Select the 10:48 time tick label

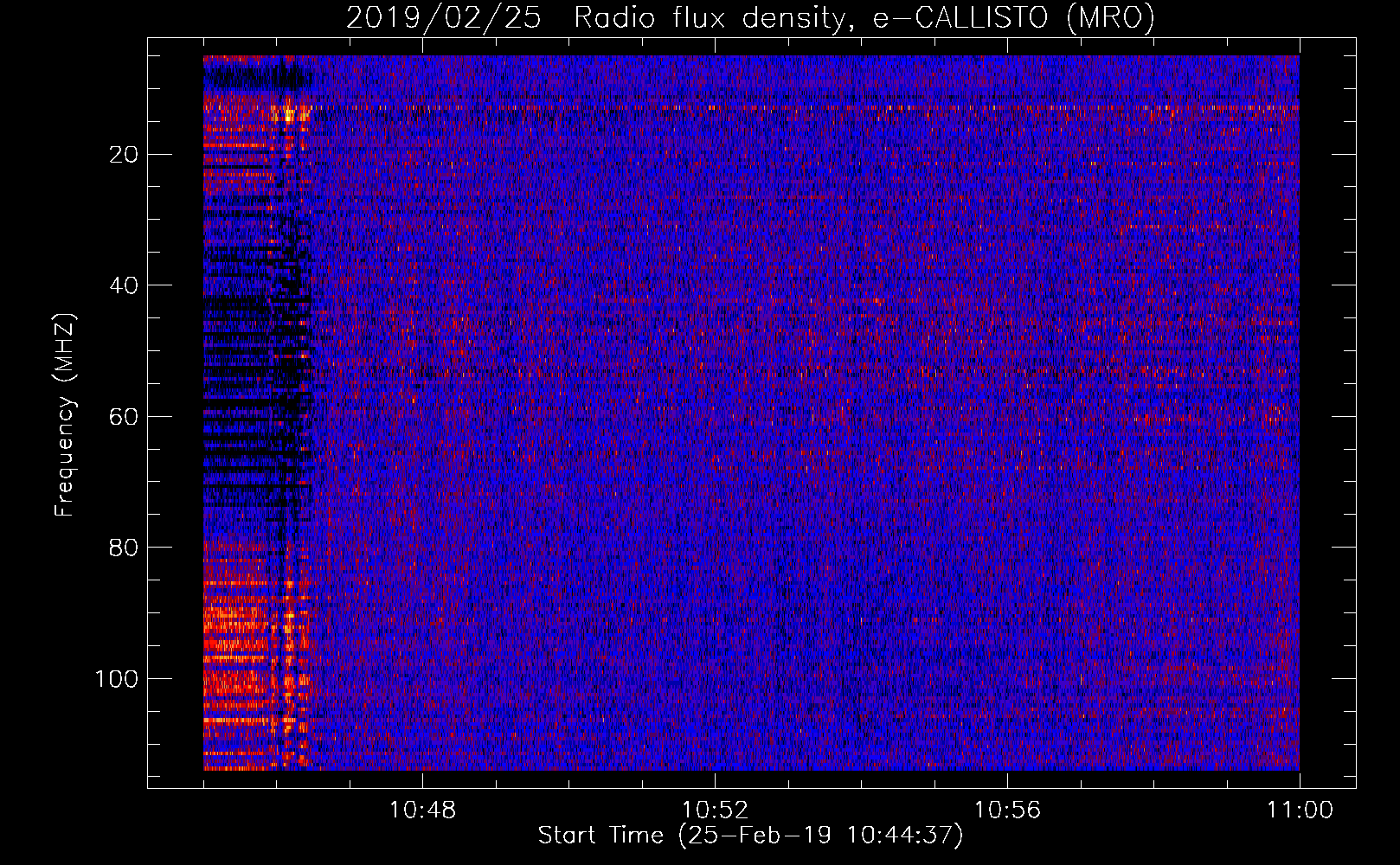[422, 811]
